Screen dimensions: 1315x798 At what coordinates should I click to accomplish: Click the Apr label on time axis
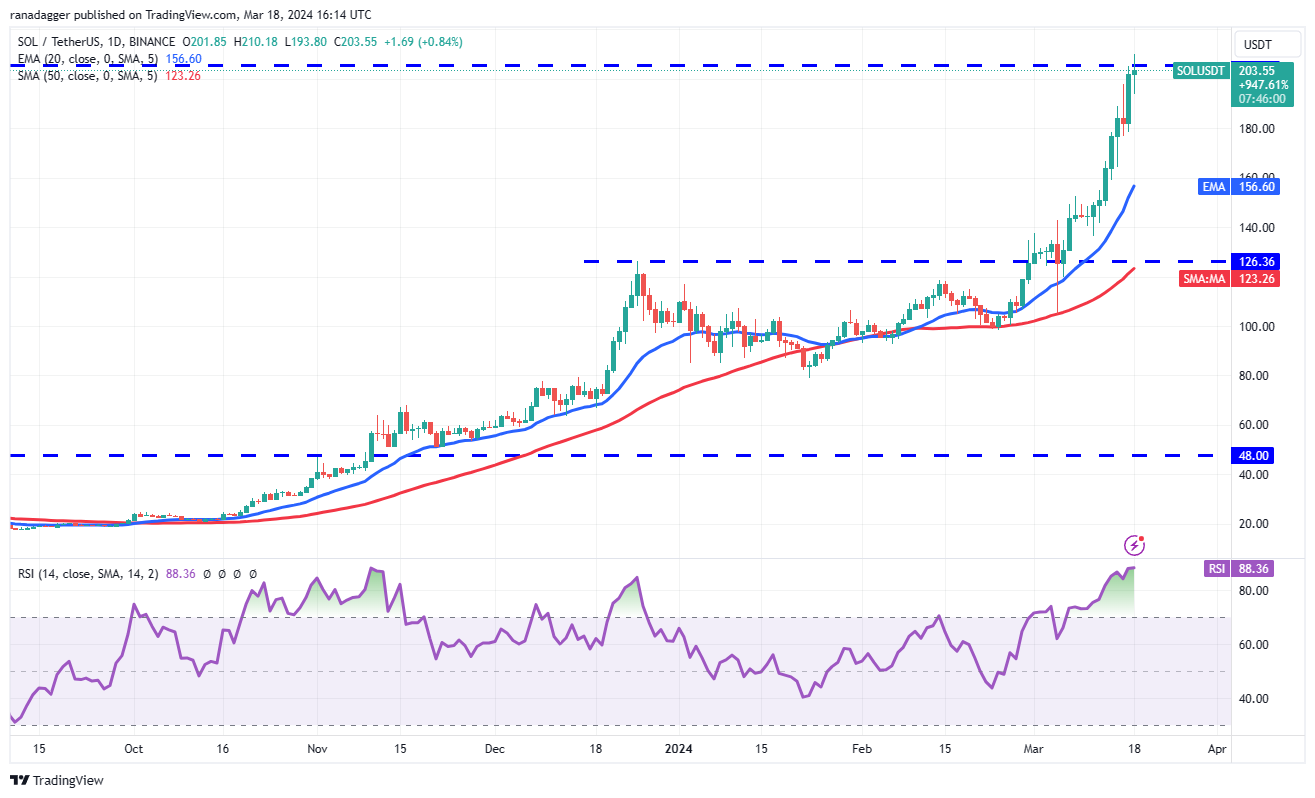[x=1216, y=748]
